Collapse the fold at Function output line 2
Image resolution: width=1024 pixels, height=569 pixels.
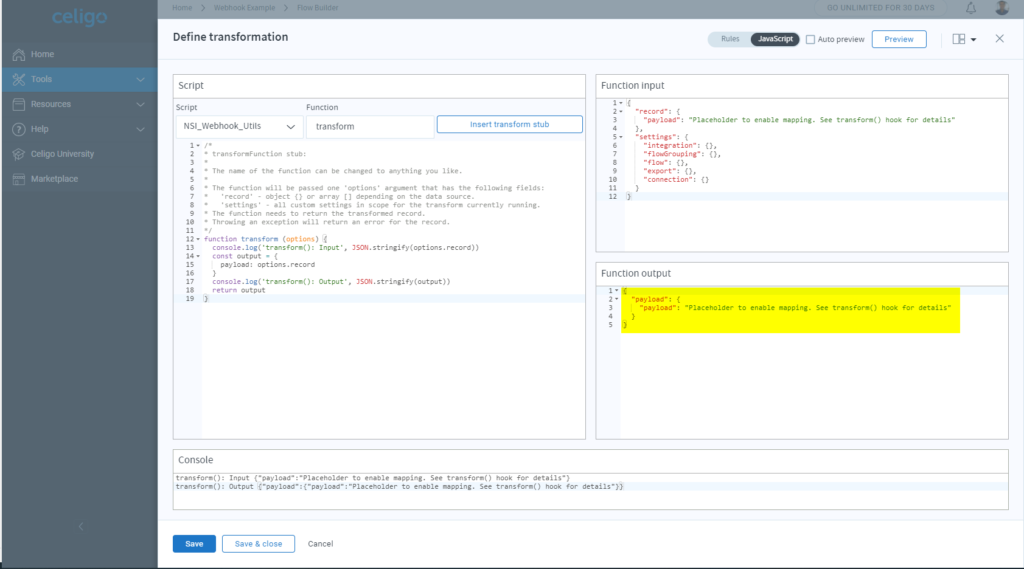click(616, 299)
